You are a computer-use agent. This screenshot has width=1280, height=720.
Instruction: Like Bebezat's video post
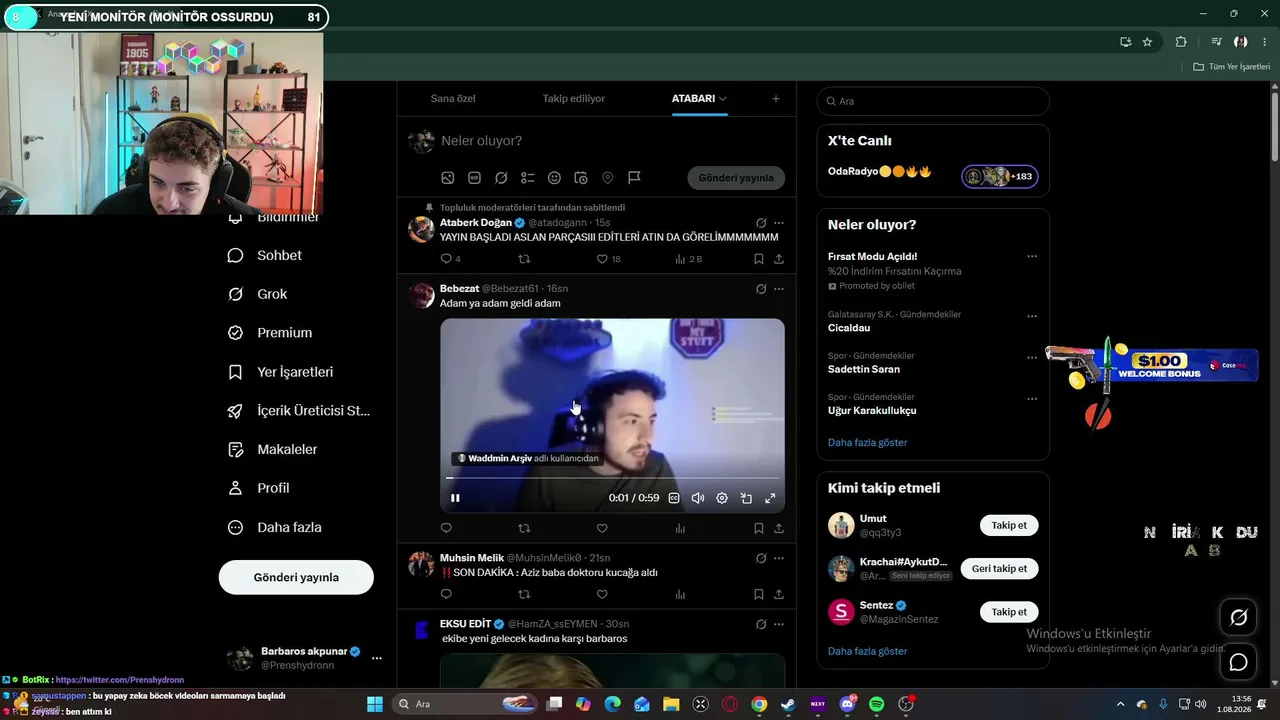602,528
